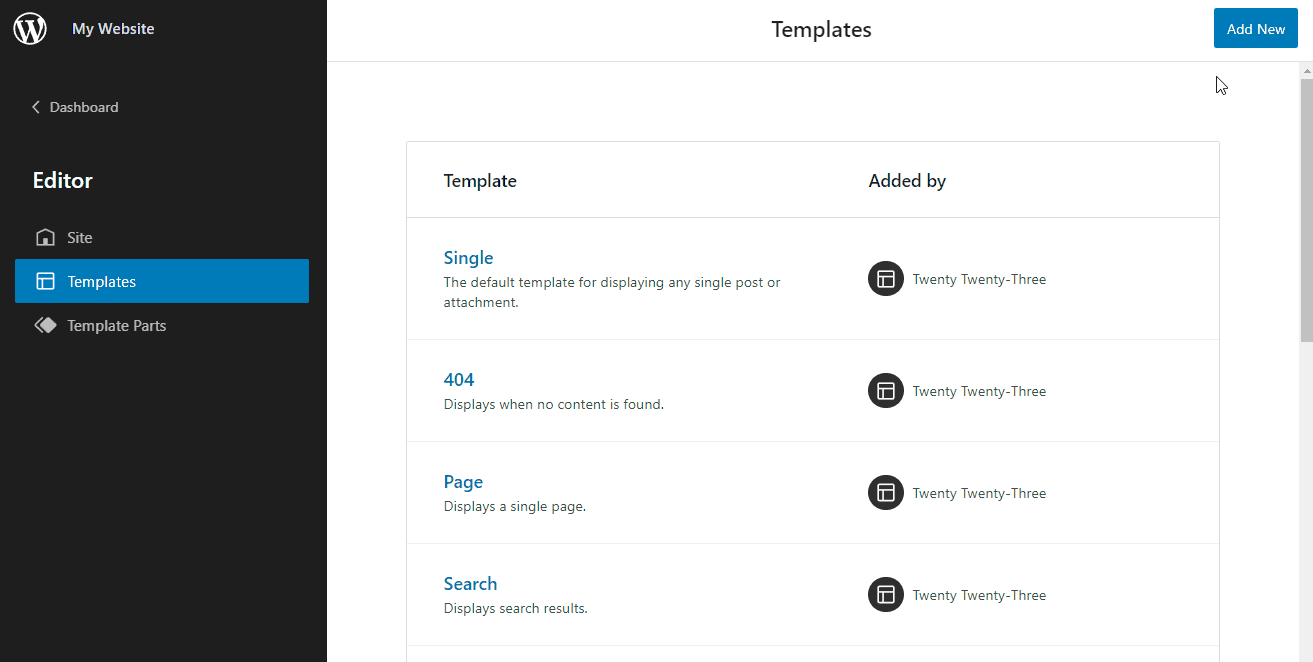Open the Site section from the sidebar
The image size is (1313, 662).
click(79, 237)
